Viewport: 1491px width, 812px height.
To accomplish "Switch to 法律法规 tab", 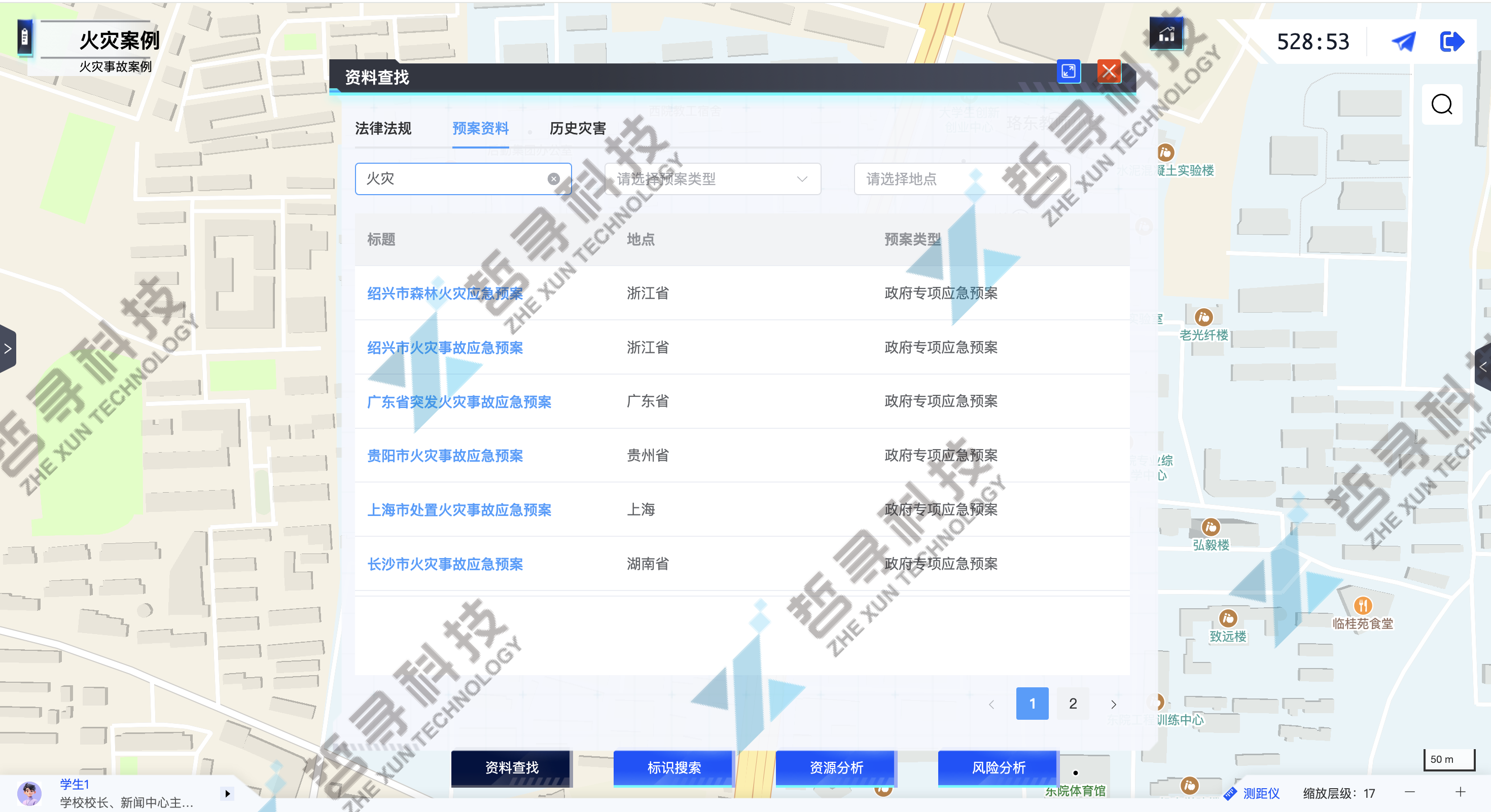I will (x=382, y=128).
